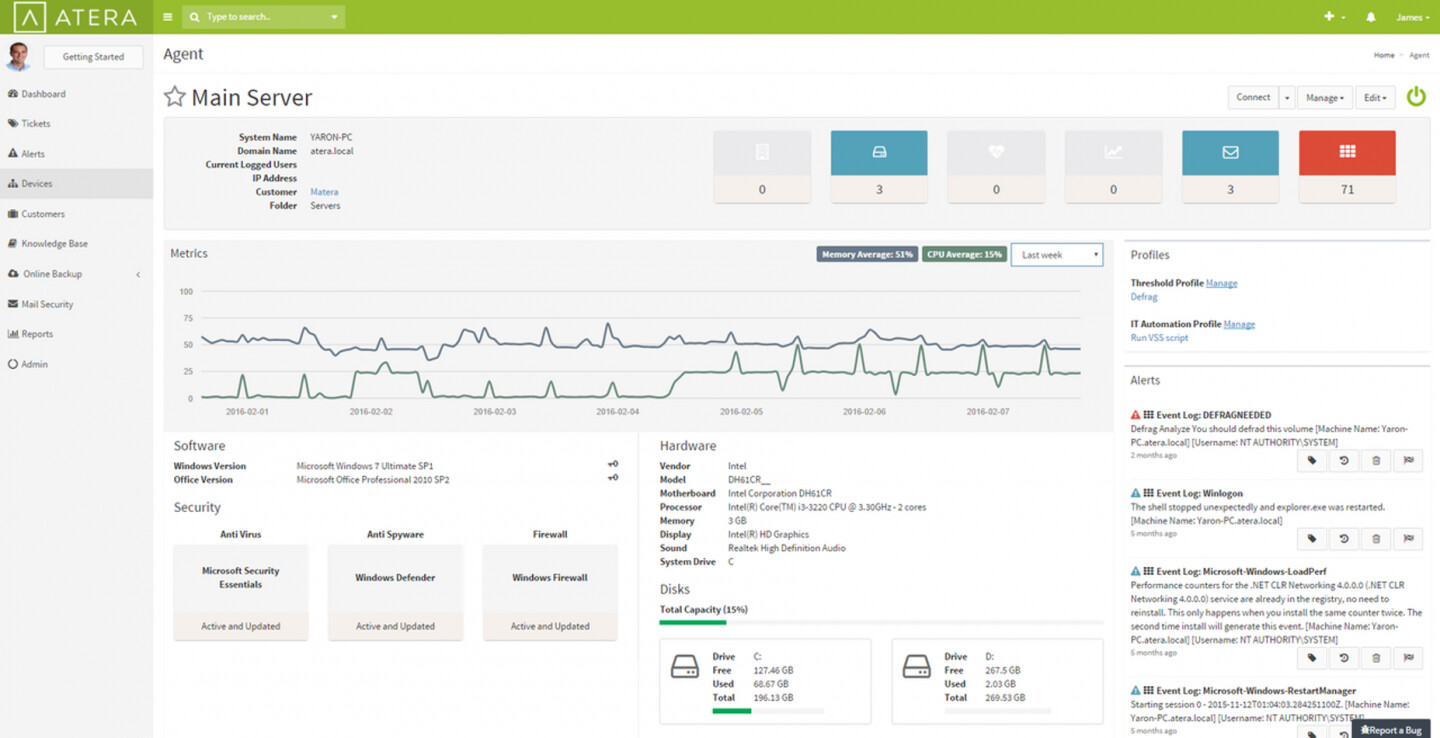Tag the DEFRAGNEEDED alert

1312,460
